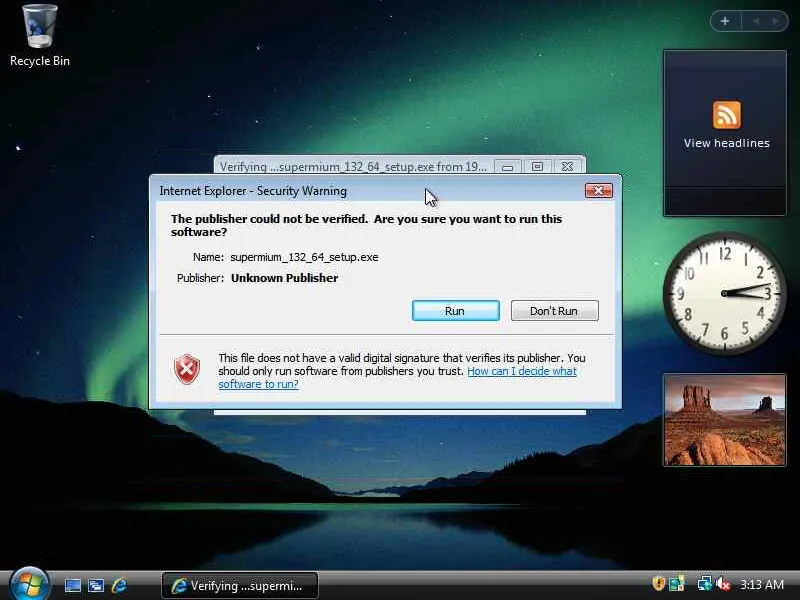This screenshot has width=800, height=600.
Task: Close the Security Warning dialog
Action: (598, 190)
